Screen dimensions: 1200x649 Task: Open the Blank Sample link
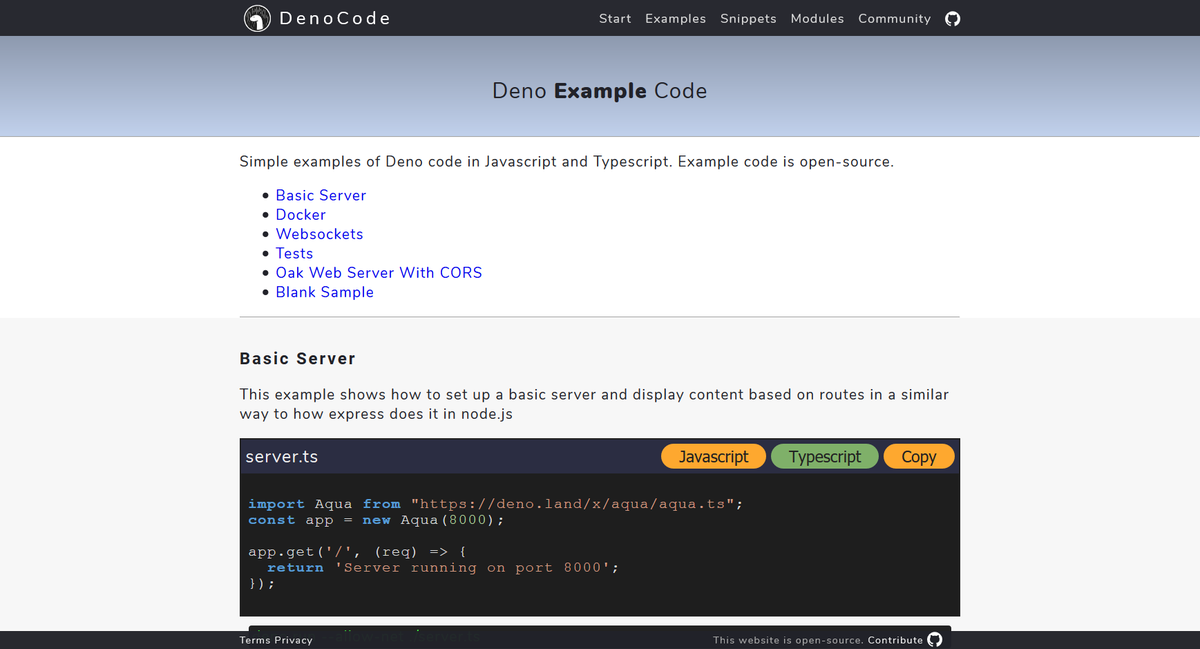(x=324, y=292)
